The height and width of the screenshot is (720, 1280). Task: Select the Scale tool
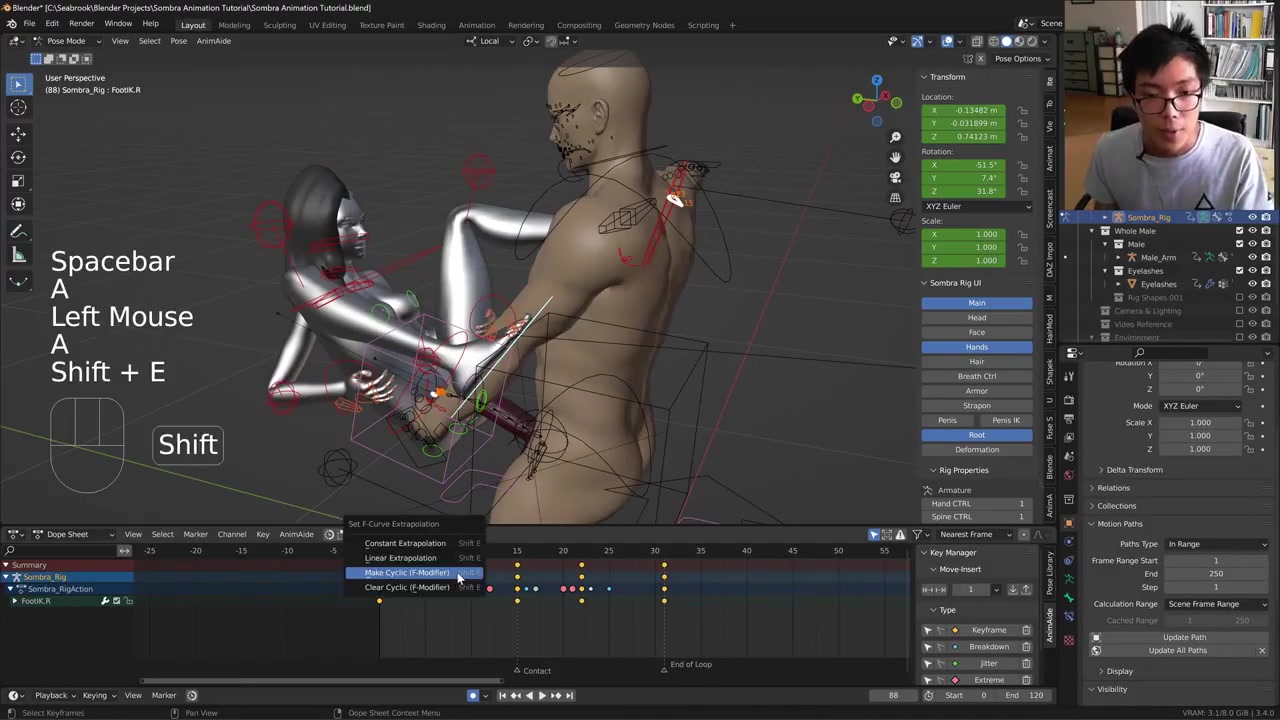pyautogui.click(x=18, y=181)
